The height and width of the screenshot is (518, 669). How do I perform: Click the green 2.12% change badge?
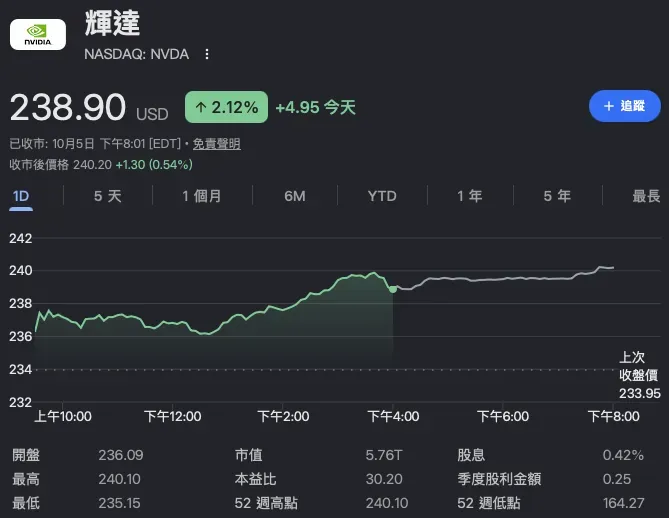[227, 107]
